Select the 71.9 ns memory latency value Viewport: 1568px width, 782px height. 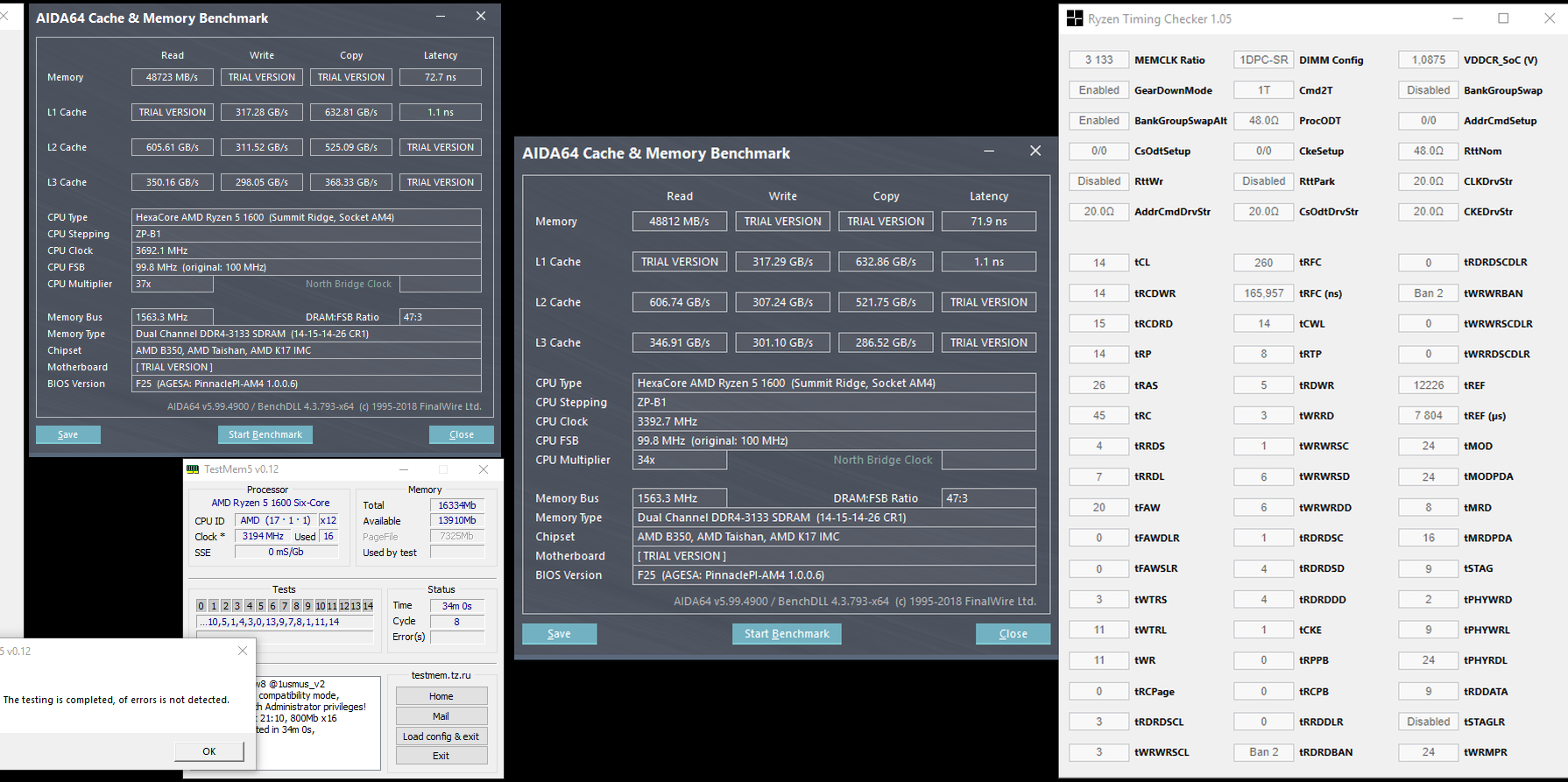[x=988, y=222]
